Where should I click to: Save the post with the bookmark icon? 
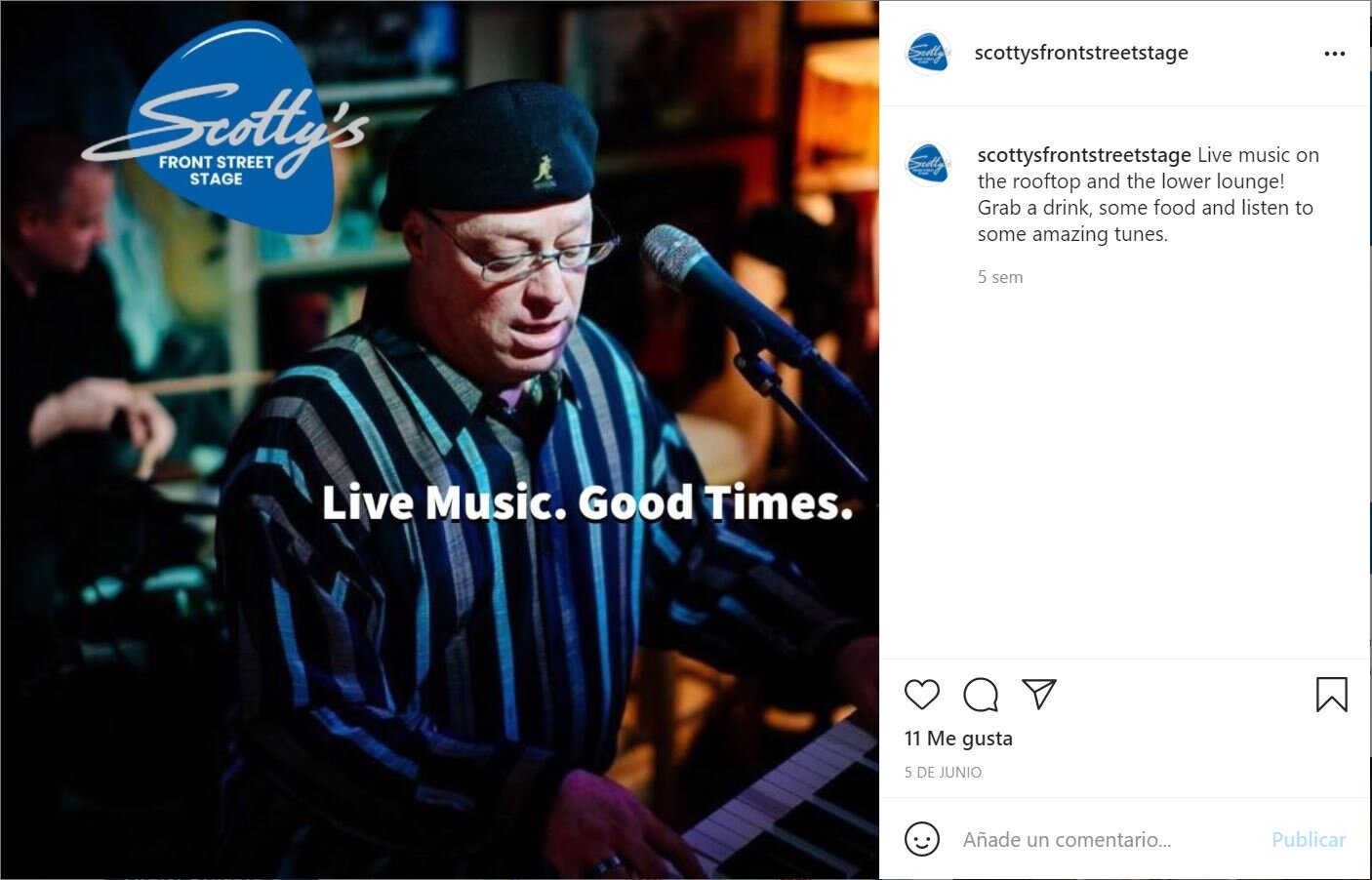[1331, 695]
